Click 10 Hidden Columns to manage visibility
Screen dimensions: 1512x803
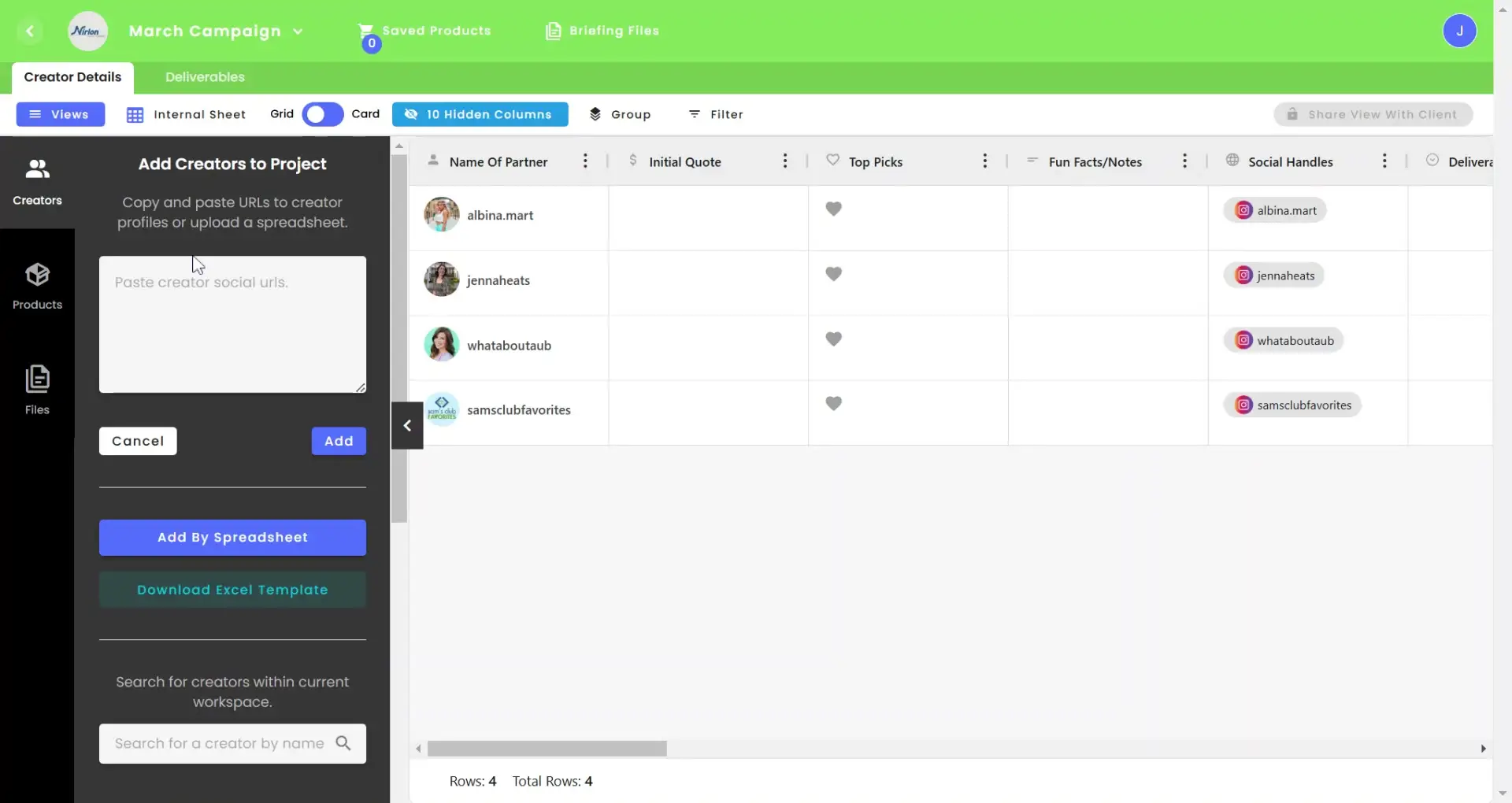click(x=480, y=114)
